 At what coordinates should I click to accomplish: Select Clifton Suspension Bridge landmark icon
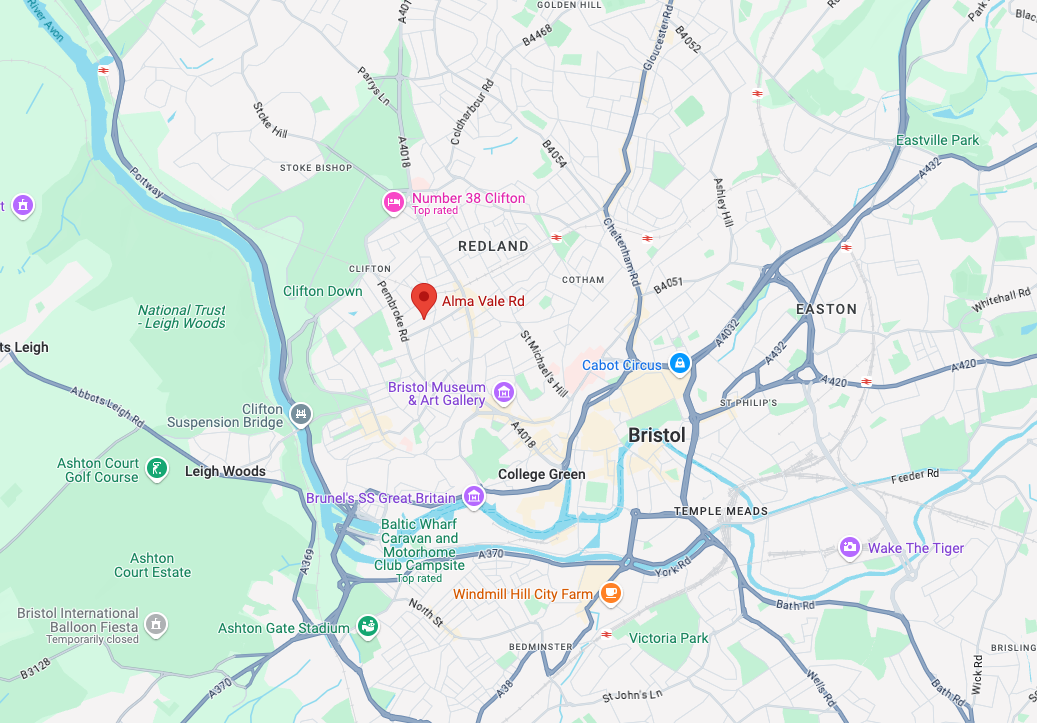[301, 415]
